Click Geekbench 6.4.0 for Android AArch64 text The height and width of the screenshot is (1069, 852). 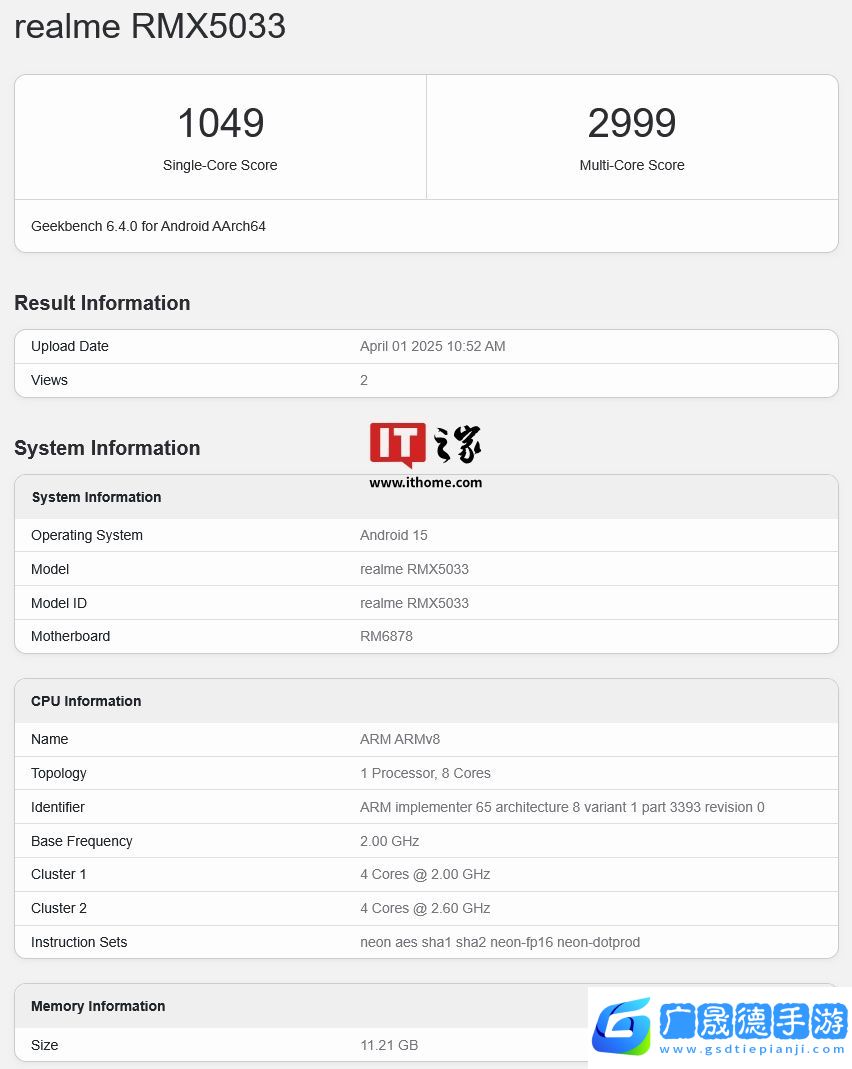[x=148, y=226]
